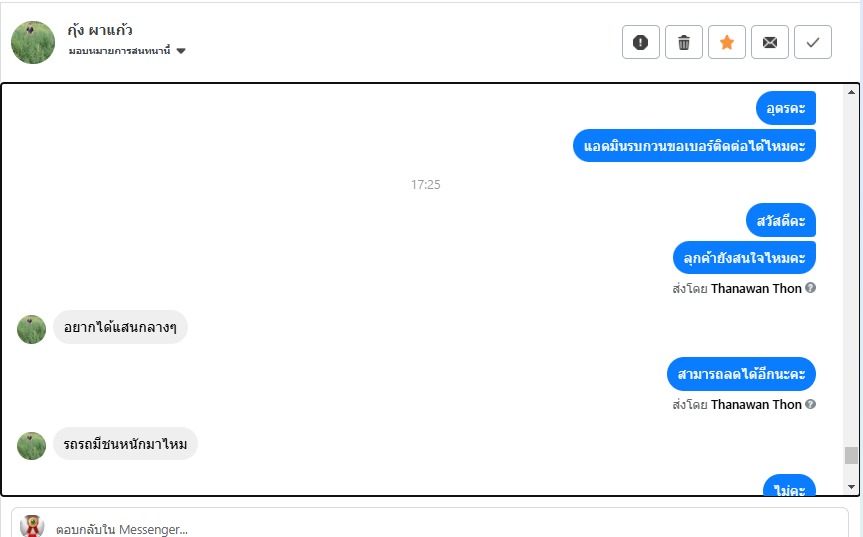Image resolution: width=863 pixels, height=537 pixels.
Task: Click scrollbar down arrow in chat
Action: 851,486
